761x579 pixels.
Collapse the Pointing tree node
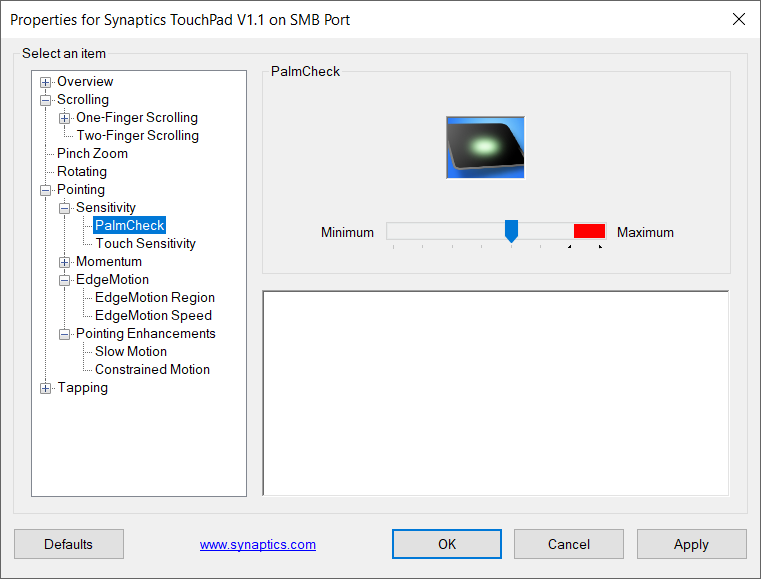click(x=45, y=190)
